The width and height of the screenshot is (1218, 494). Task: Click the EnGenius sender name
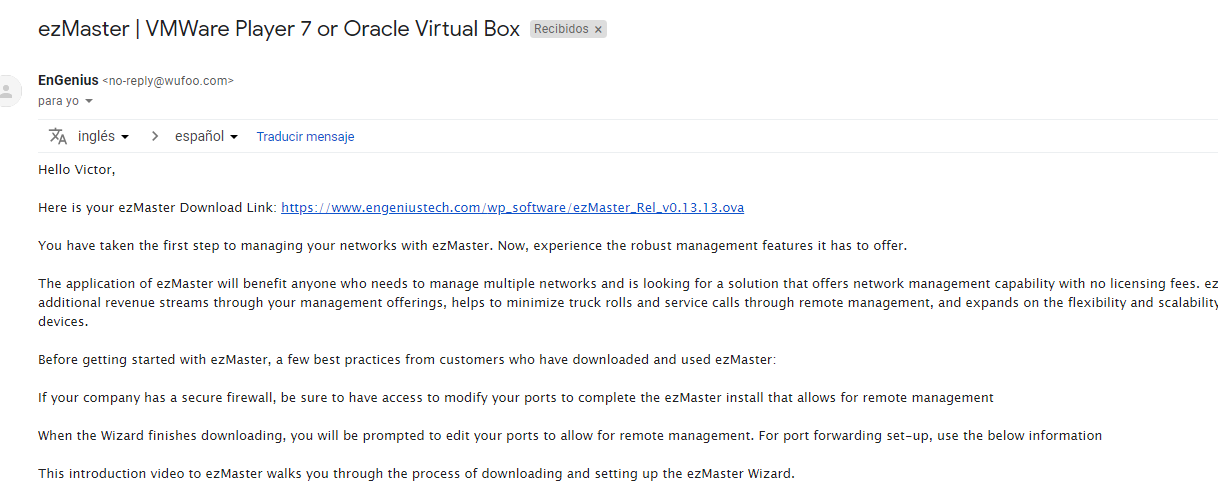(68, 80)
